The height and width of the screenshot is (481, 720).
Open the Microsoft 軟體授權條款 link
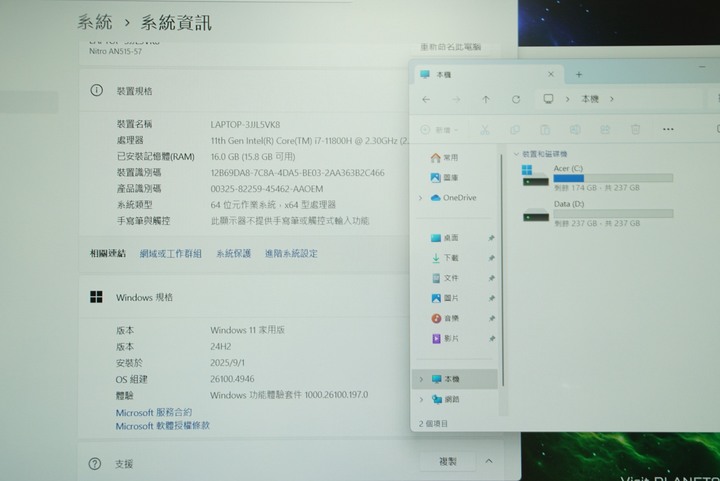coord(163,426)
